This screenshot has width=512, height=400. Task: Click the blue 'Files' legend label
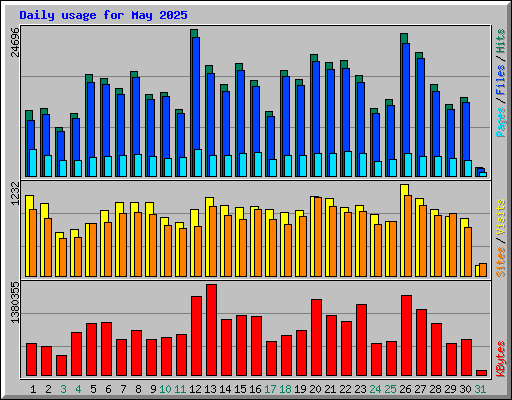pyautogui.click(x=501, y=80)
